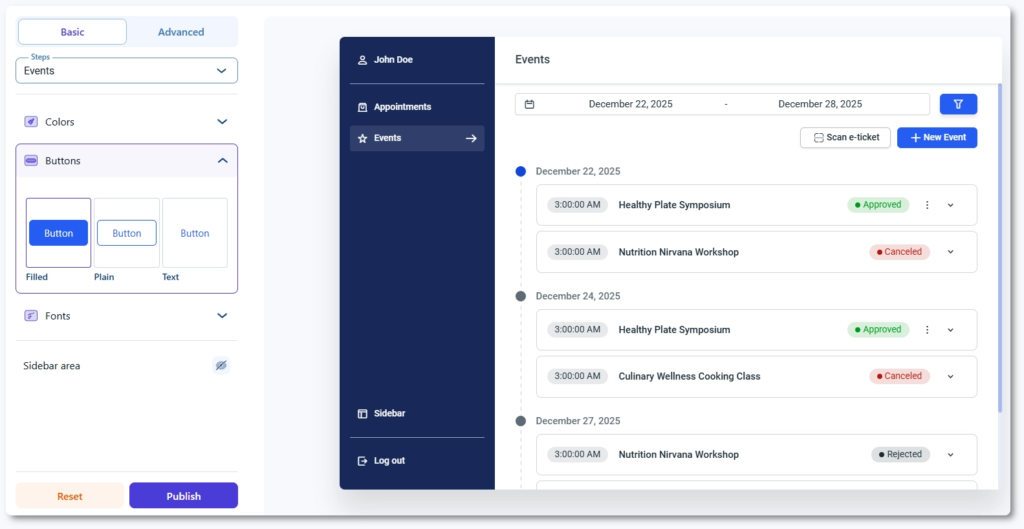Select the Filled button style
Image resolution: width=1024 pixels, height=529 pixels.
click(58, 233)
